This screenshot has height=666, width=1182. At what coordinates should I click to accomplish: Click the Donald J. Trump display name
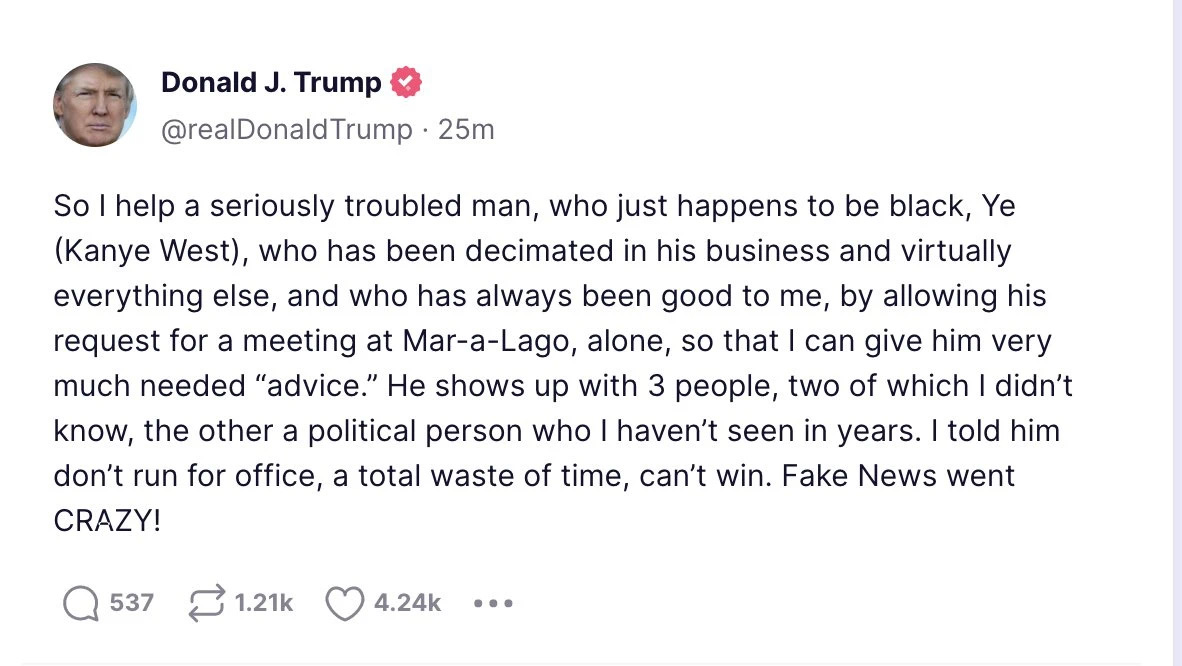click(271, 83)
